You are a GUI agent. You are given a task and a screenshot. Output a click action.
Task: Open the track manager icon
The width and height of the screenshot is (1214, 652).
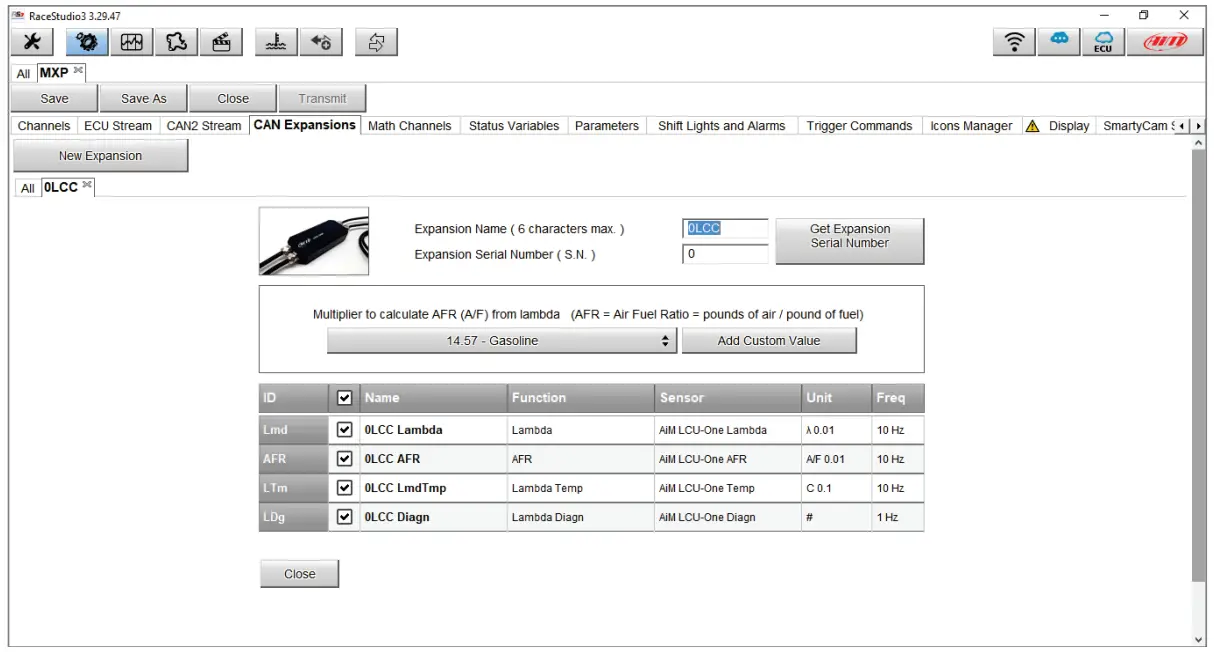click(x=175, y=42)
